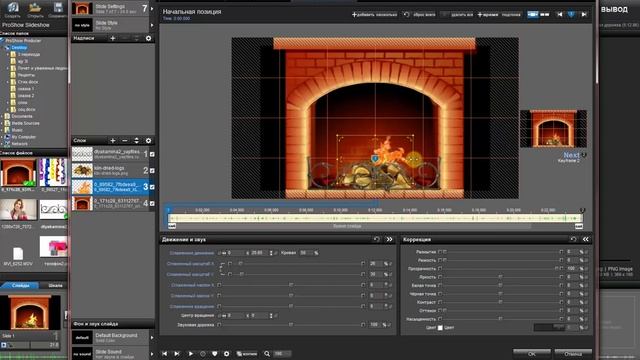Expand the Slide Style arrow
The width and height of the screenshot is (640, 360).
pyautogui.click(x=152, y=25)
